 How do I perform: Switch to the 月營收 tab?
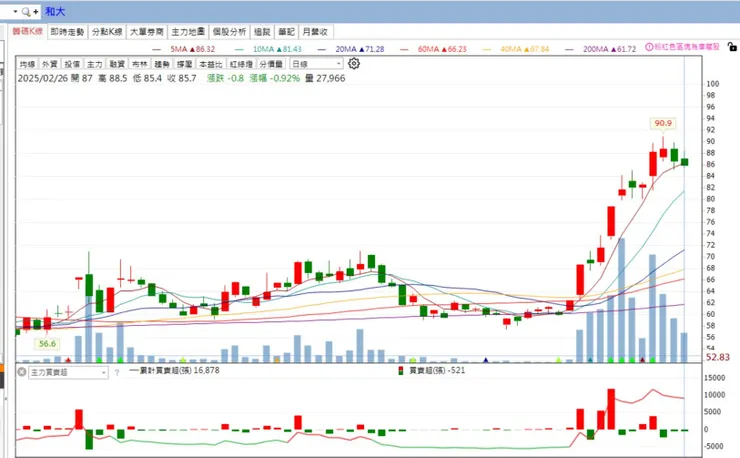[315, 32]
